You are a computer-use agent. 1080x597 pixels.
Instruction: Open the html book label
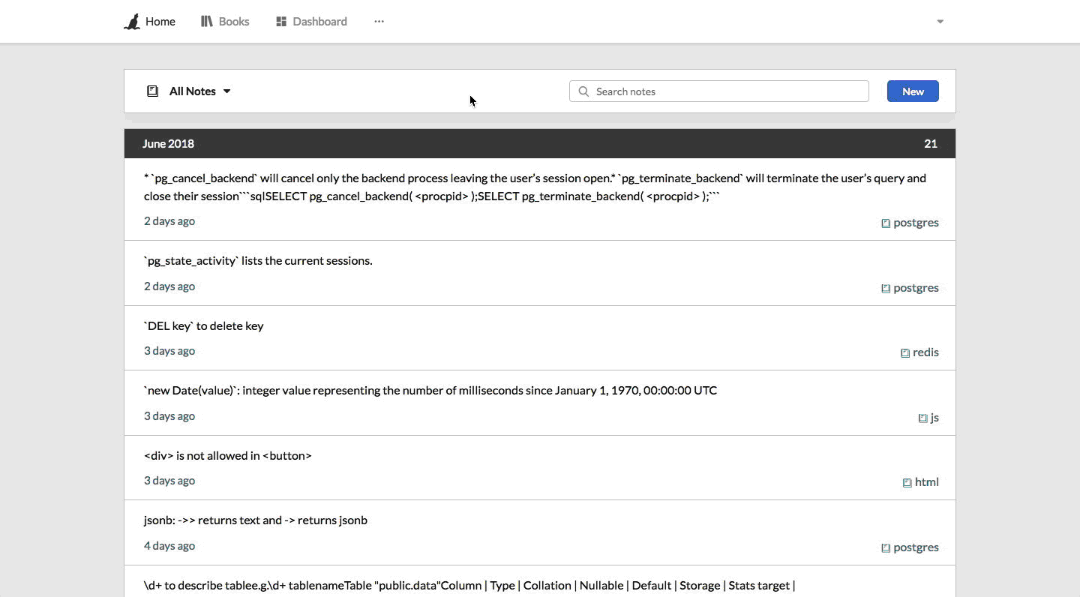coord(926,482)
